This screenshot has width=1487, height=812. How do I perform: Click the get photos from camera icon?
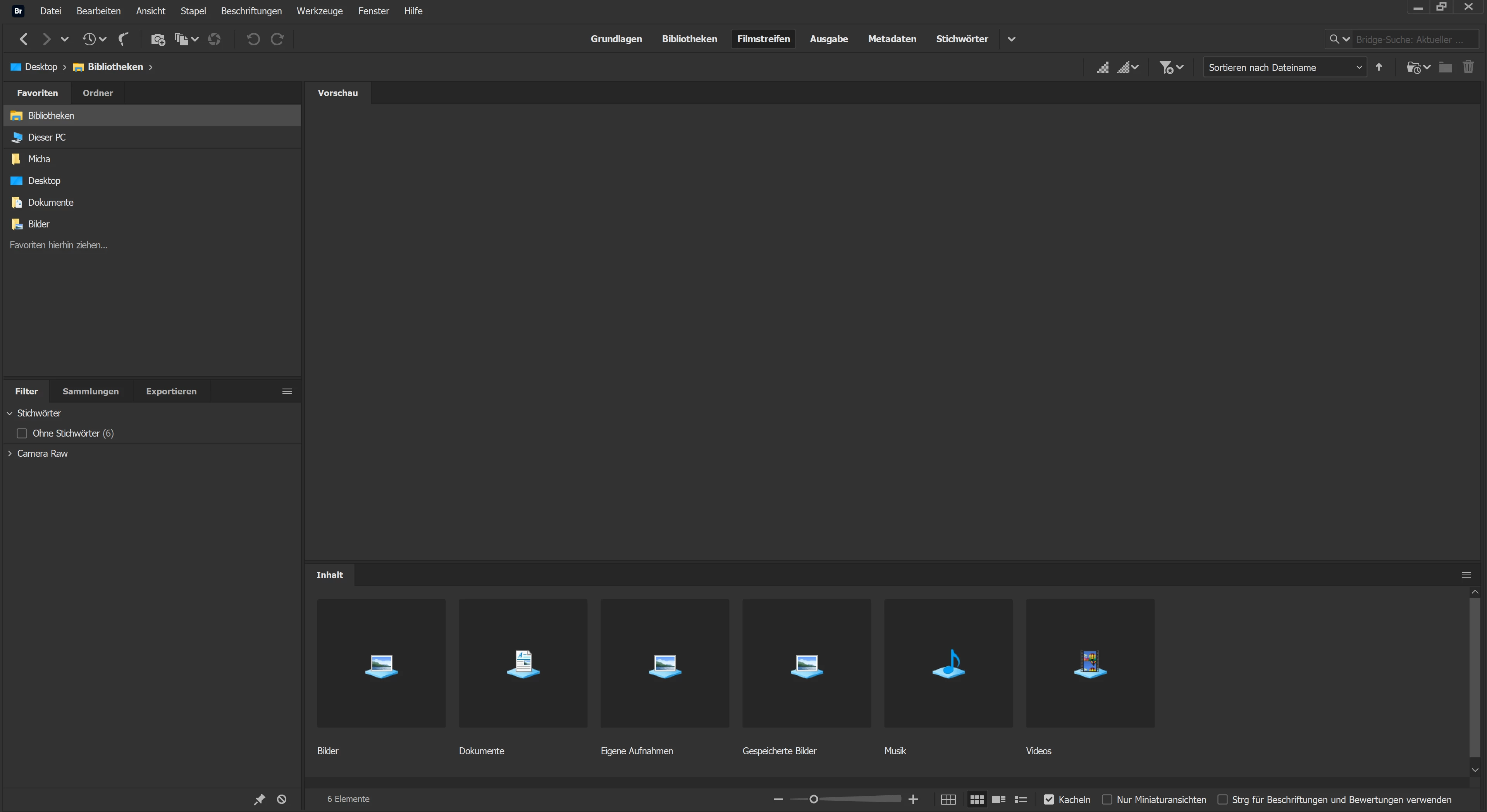coord(158,39)
